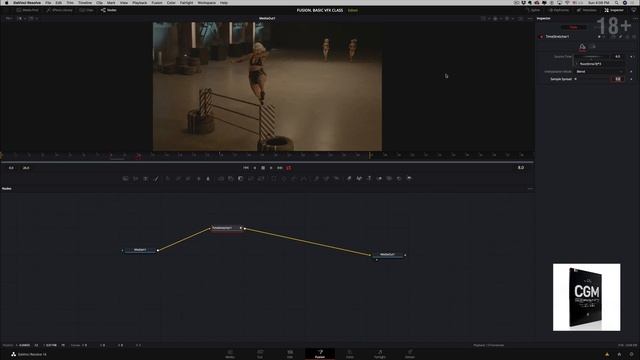Viewport: 640px width, 360px height.
Task: Add a Polygon mask tool from toolbar
Action: tap(294, 179)
